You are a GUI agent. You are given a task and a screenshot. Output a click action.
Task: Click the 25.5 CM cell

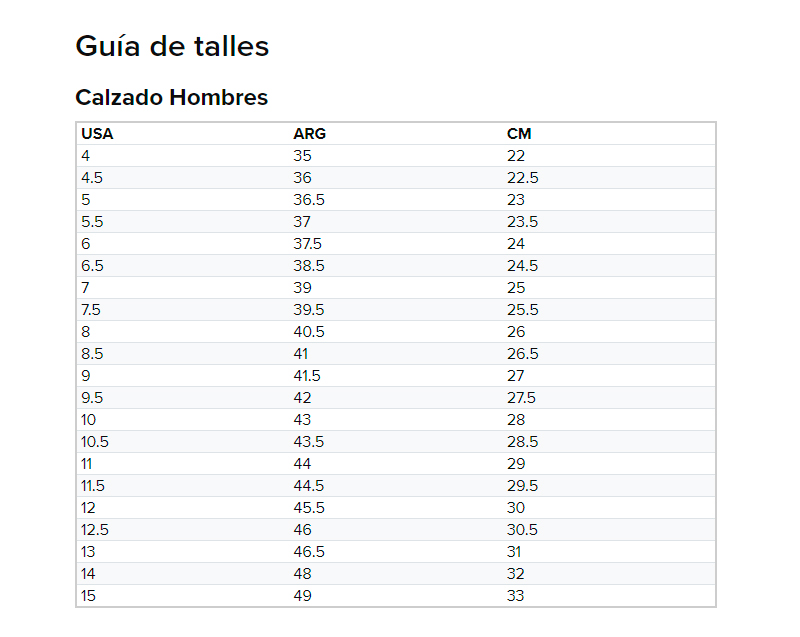tap(522, 310)
